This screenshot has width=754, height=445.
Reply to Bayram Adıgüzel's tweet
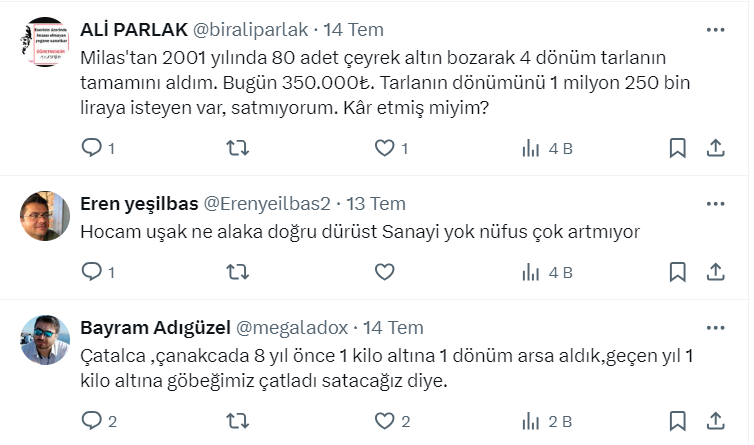pyautogui.click(x=92, y=421)
